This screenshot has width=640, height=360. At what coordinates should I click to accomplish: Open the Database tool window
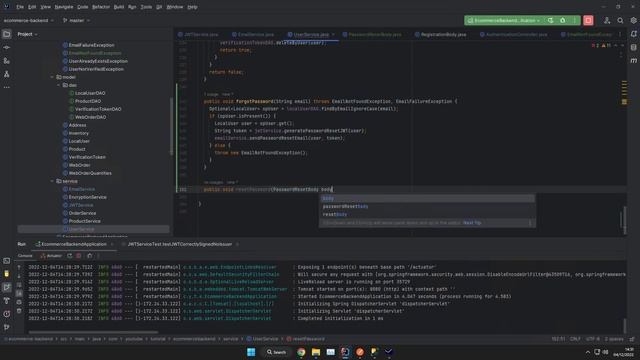coord(633,47)
